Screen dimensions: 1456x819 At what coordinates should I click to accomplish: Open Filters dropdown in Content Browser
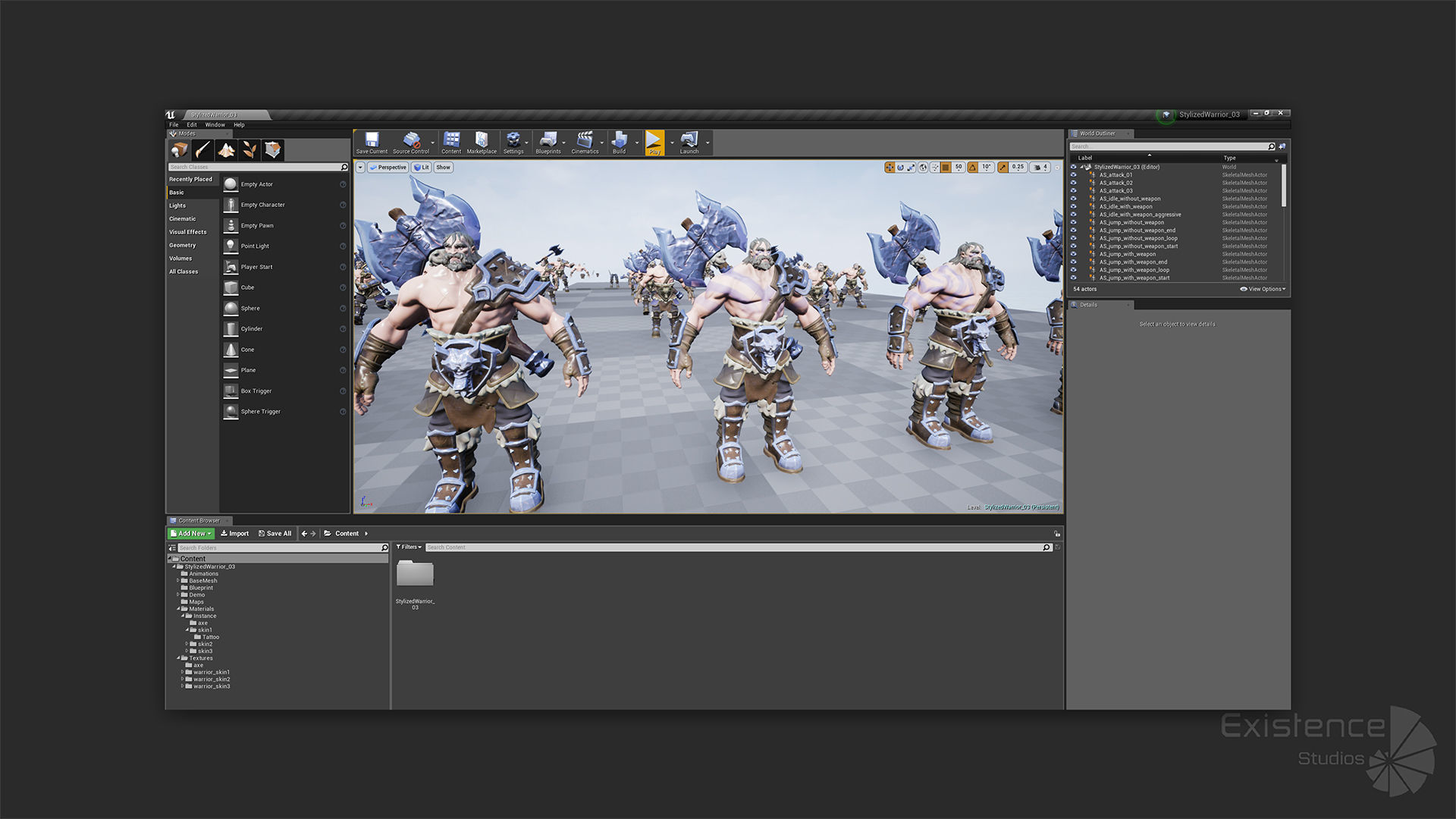click(x=409, y=548)
